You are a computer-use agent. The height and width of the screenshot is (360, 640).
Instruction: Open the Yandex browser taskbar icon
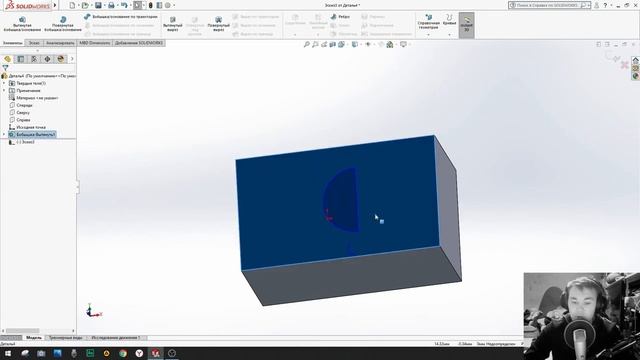(139, 353)
